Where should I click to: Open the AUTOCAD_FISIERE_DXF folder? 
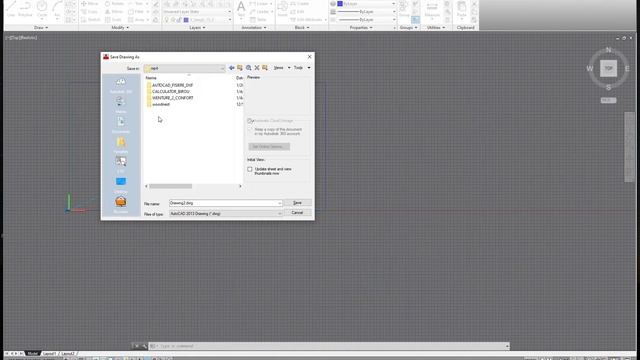[172, 85]
